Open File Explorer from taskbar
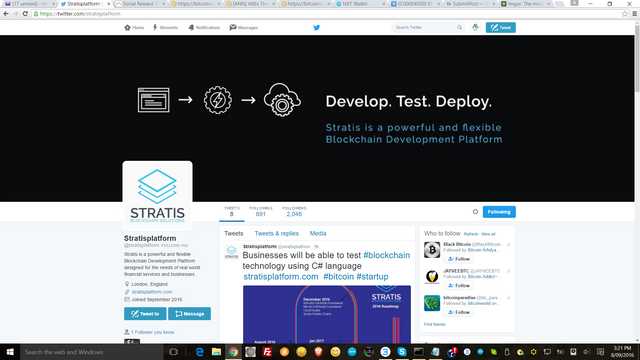The image size is (640, 360). click(x=216, y=352)
